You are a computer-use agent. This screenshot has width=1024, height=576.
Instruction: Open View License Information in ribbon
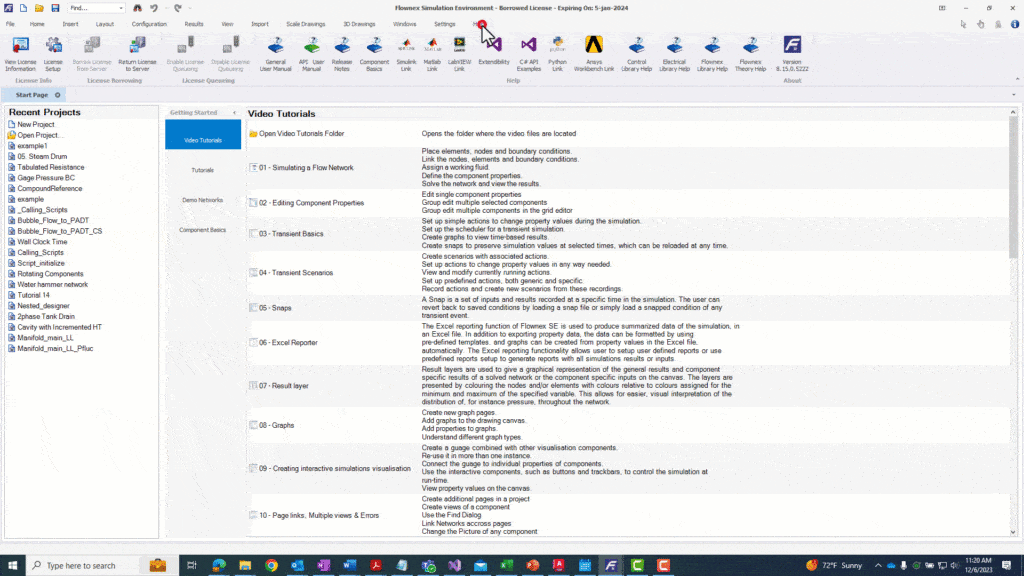pyautogui.click(x=20, y=52)
